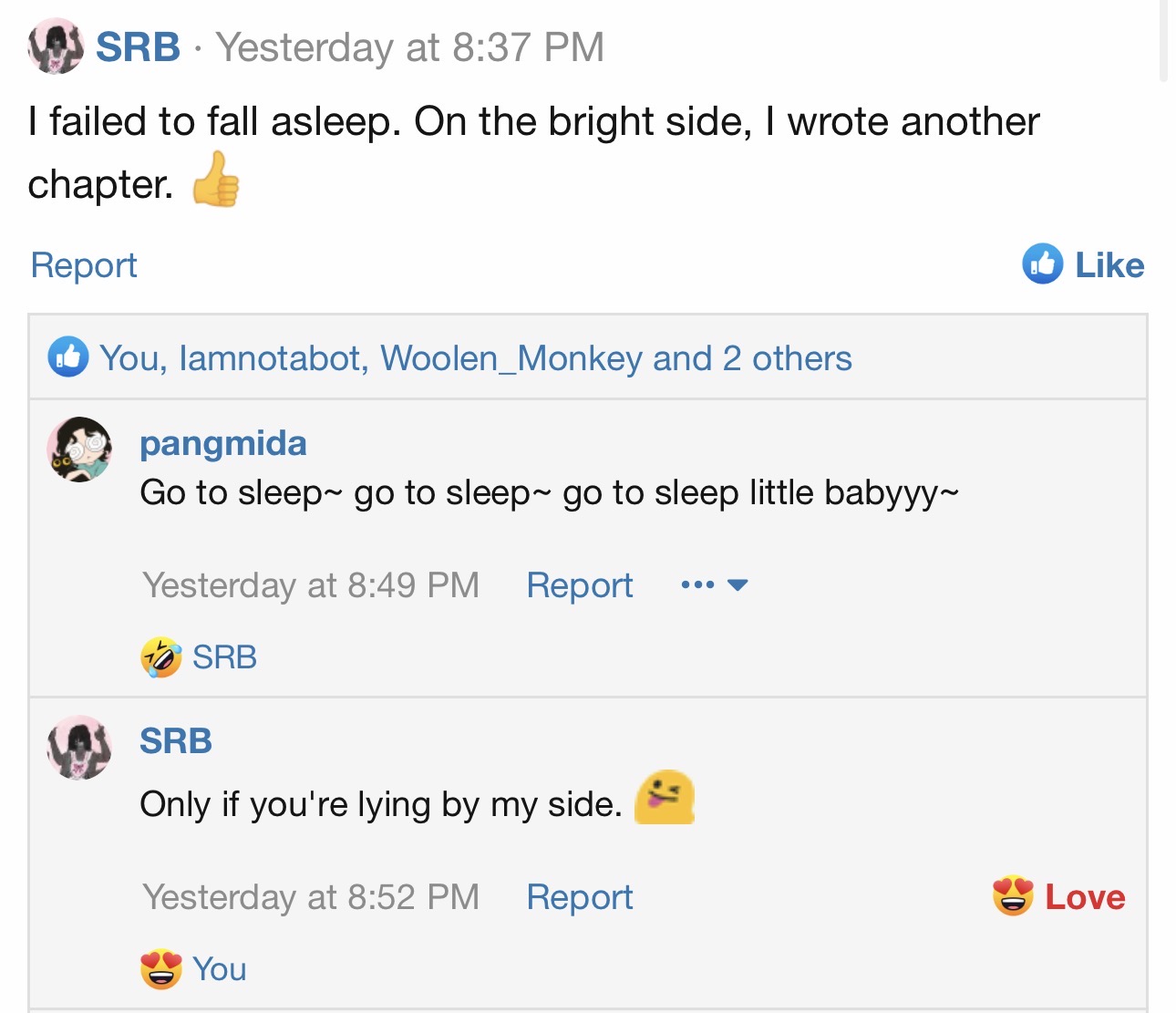Report pangmida's comment
The width and height of the screenshot is (1176, 1013).
click(579, 585)
